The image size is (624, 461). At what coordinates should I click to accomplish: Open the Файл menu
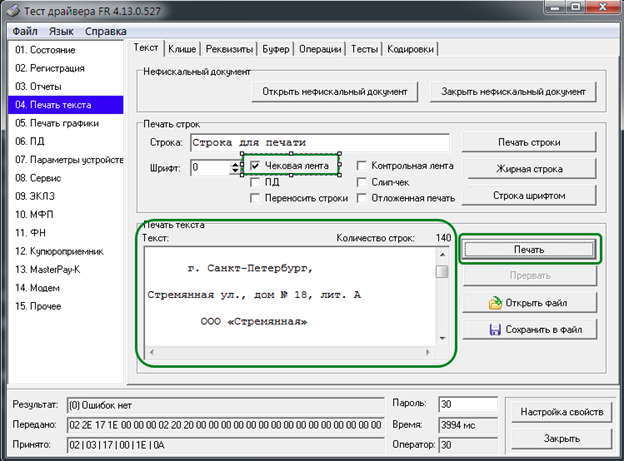click(25, 31)
